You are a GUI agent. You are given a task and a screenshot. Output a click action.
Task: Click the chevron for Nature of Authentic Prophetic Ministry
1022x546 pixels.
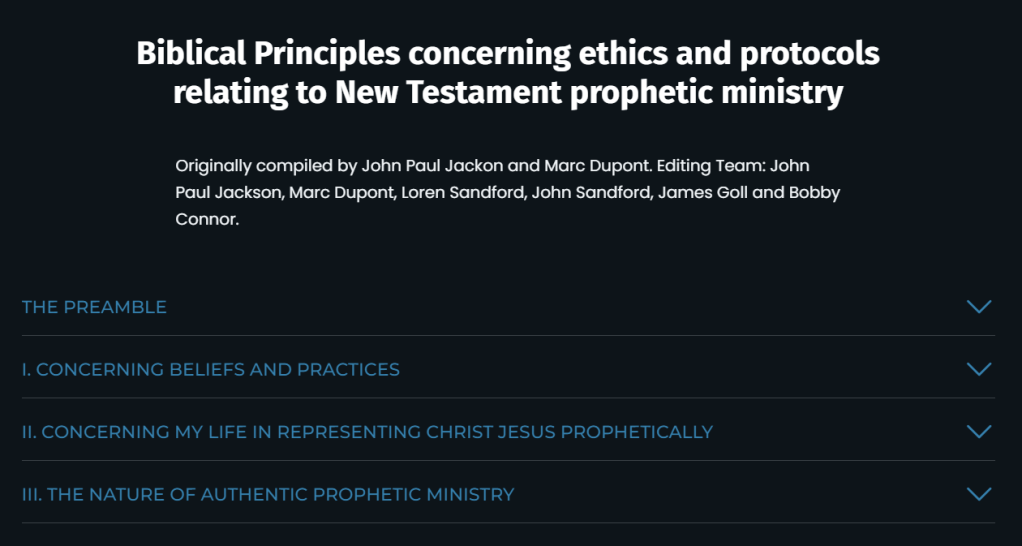click(979, 494)
